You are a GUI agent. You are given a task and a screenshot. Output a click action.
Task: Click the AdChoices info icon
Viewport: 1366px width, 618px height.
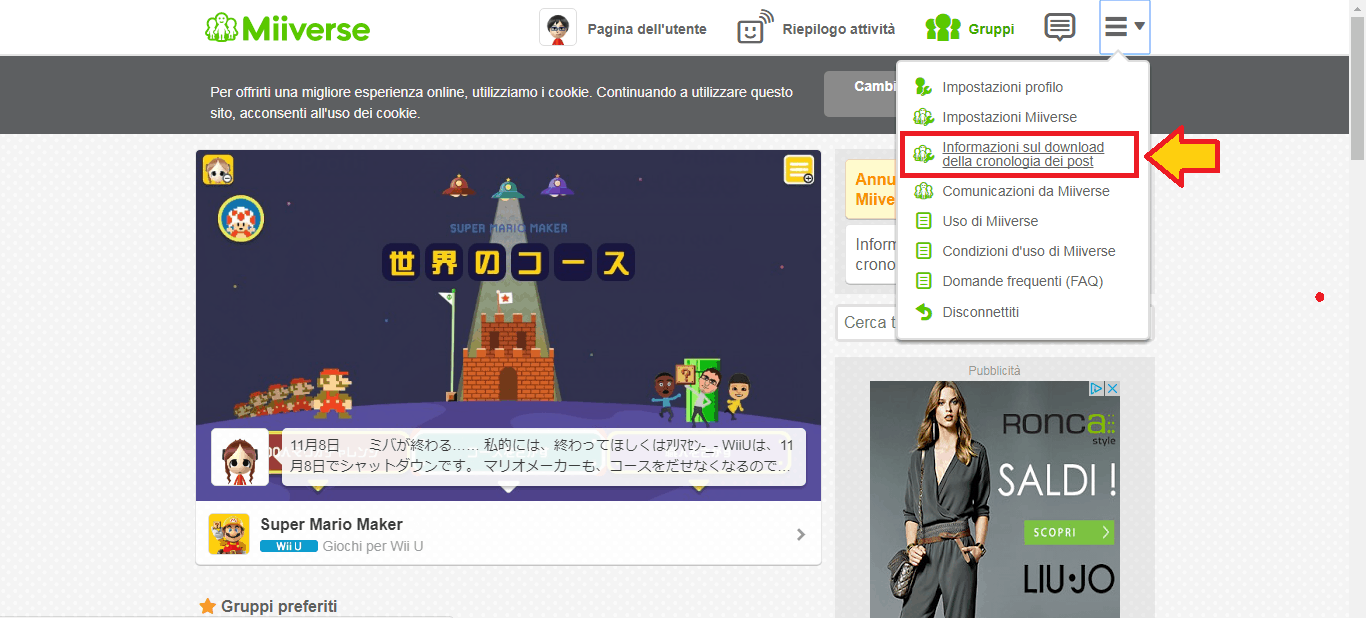[x=1097, y=388]
